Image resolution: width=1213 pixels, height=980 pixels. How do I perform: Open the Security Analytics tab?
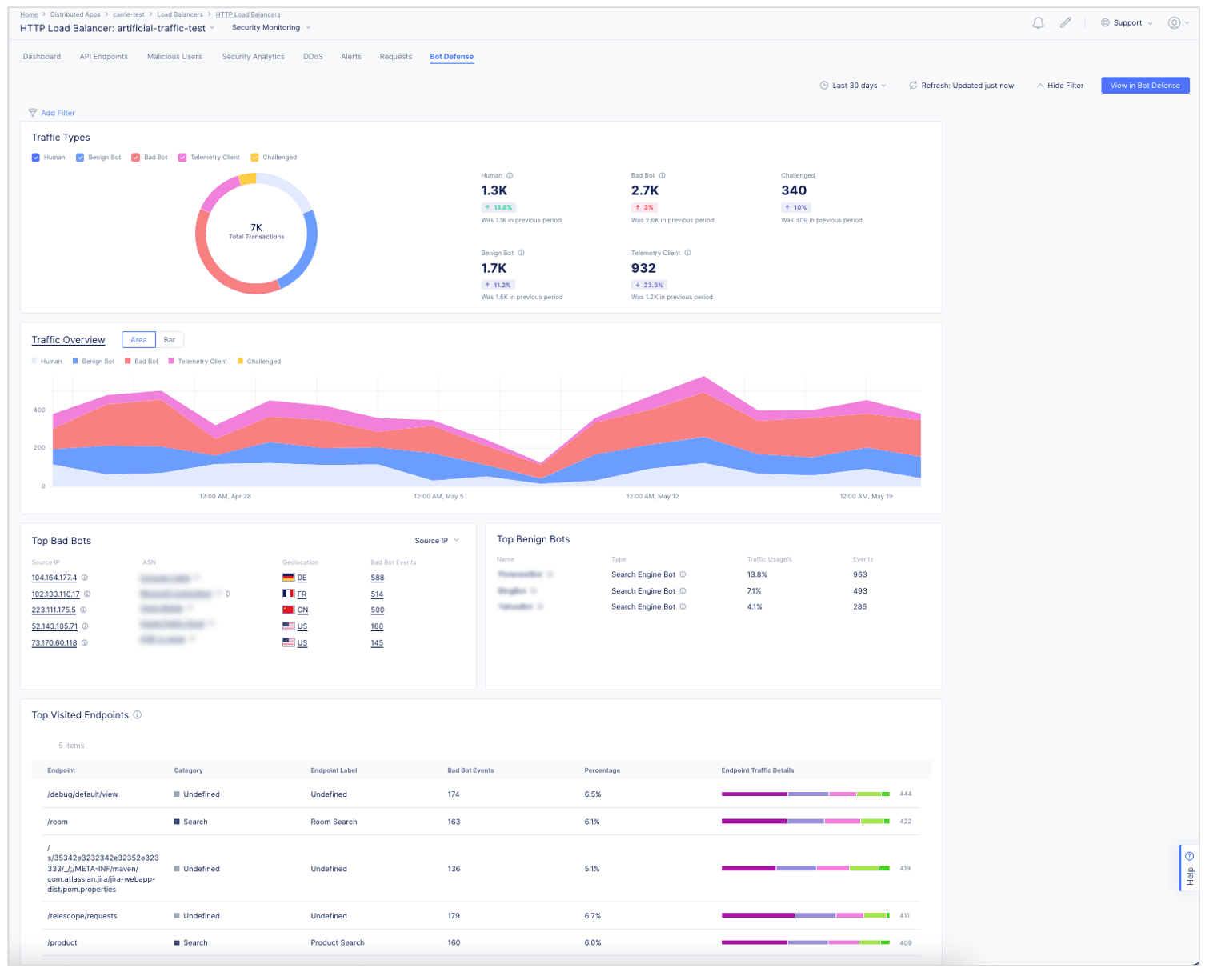pos(253,57)
